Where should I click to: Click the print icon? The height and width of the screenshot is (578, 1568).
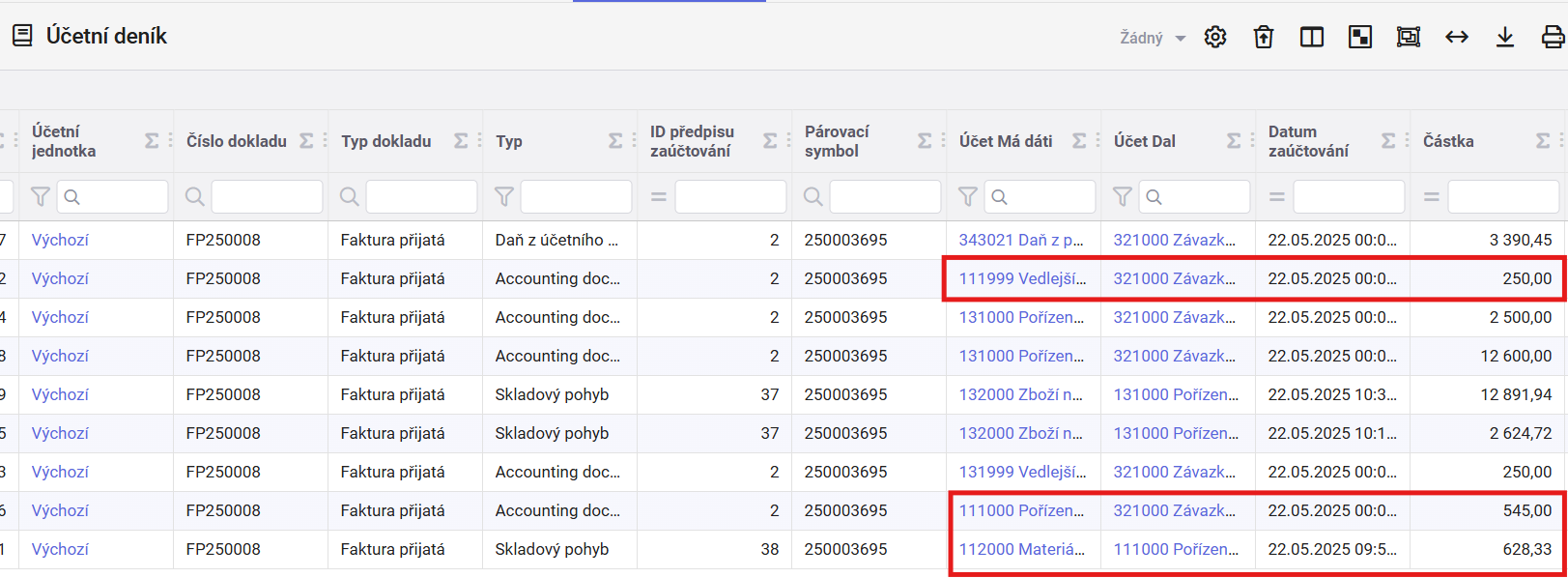1554,37
